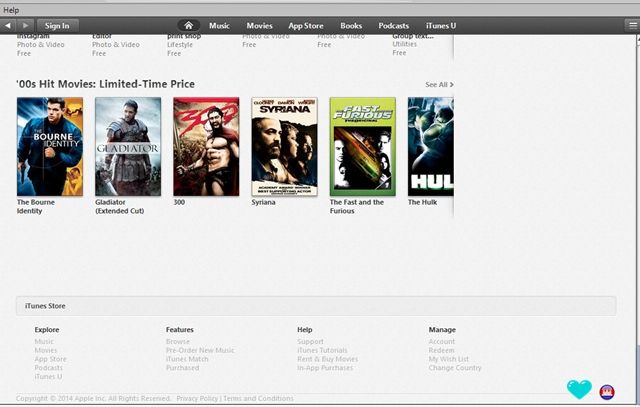Open My Wish List link
This screenshot has width=640, height=407.
coord(449,359)
